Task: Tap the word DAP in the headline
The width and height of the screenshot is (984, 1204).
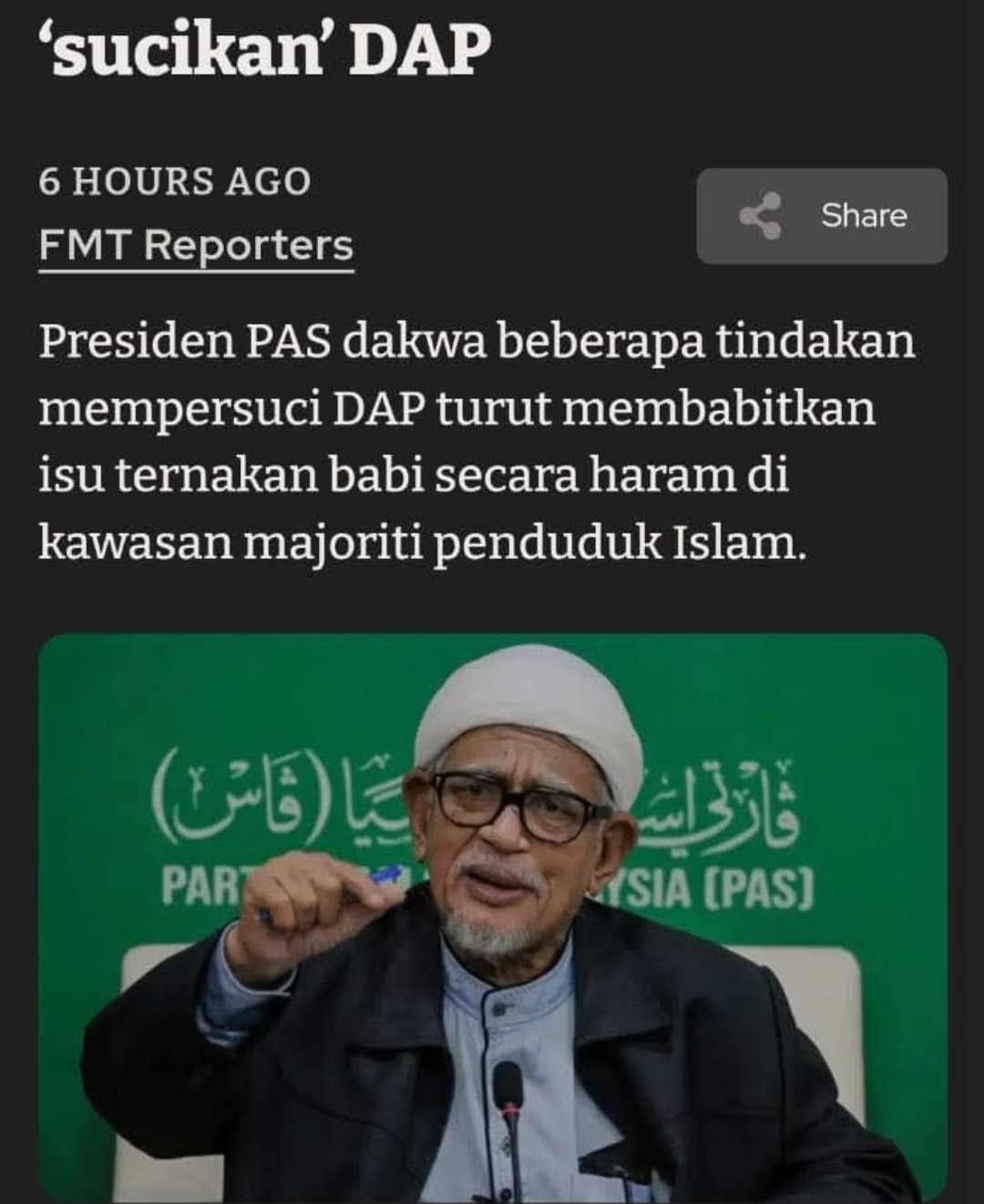Action: point(420,49)
